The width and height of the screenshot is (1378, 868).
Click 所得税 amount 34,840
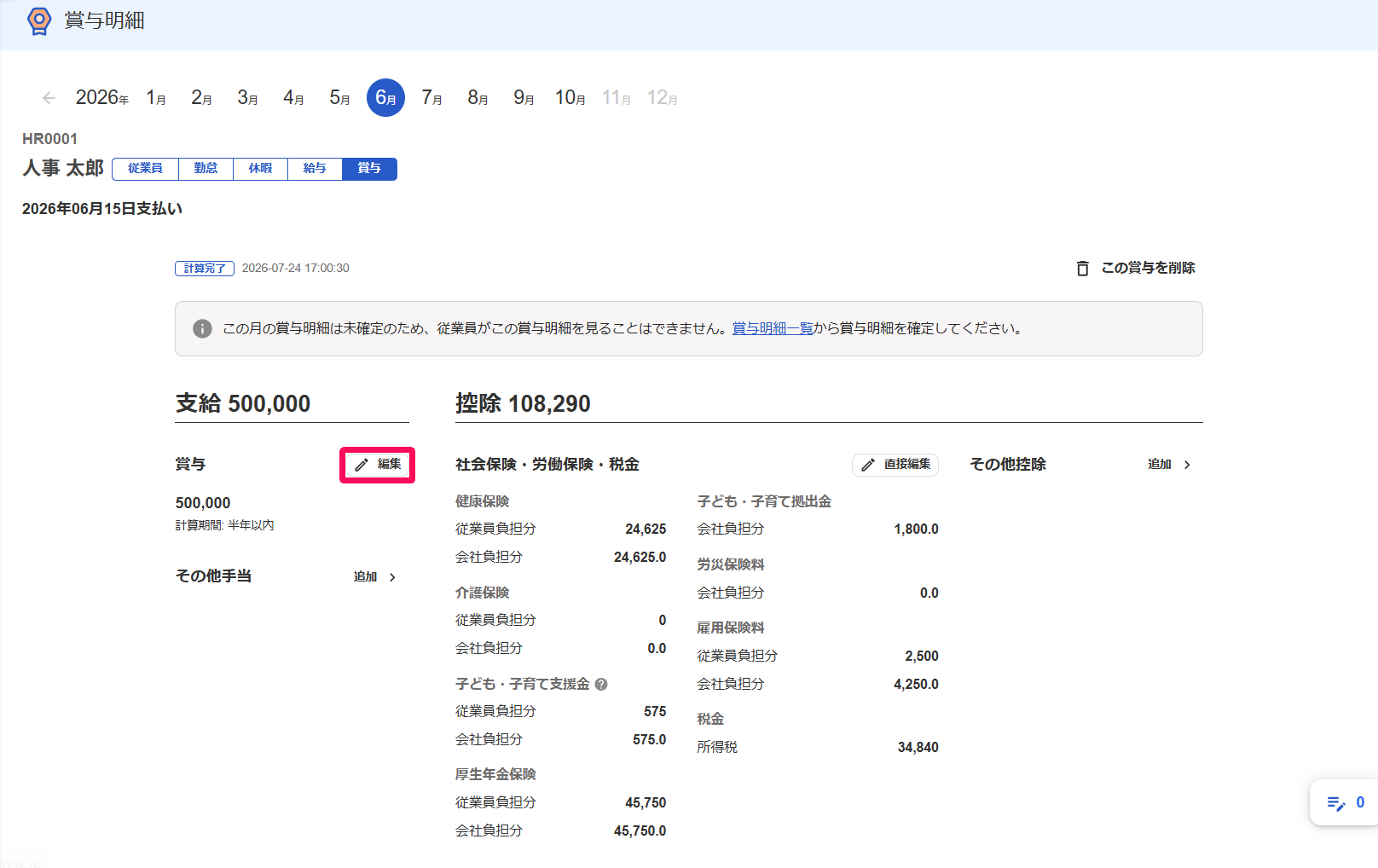918,748
